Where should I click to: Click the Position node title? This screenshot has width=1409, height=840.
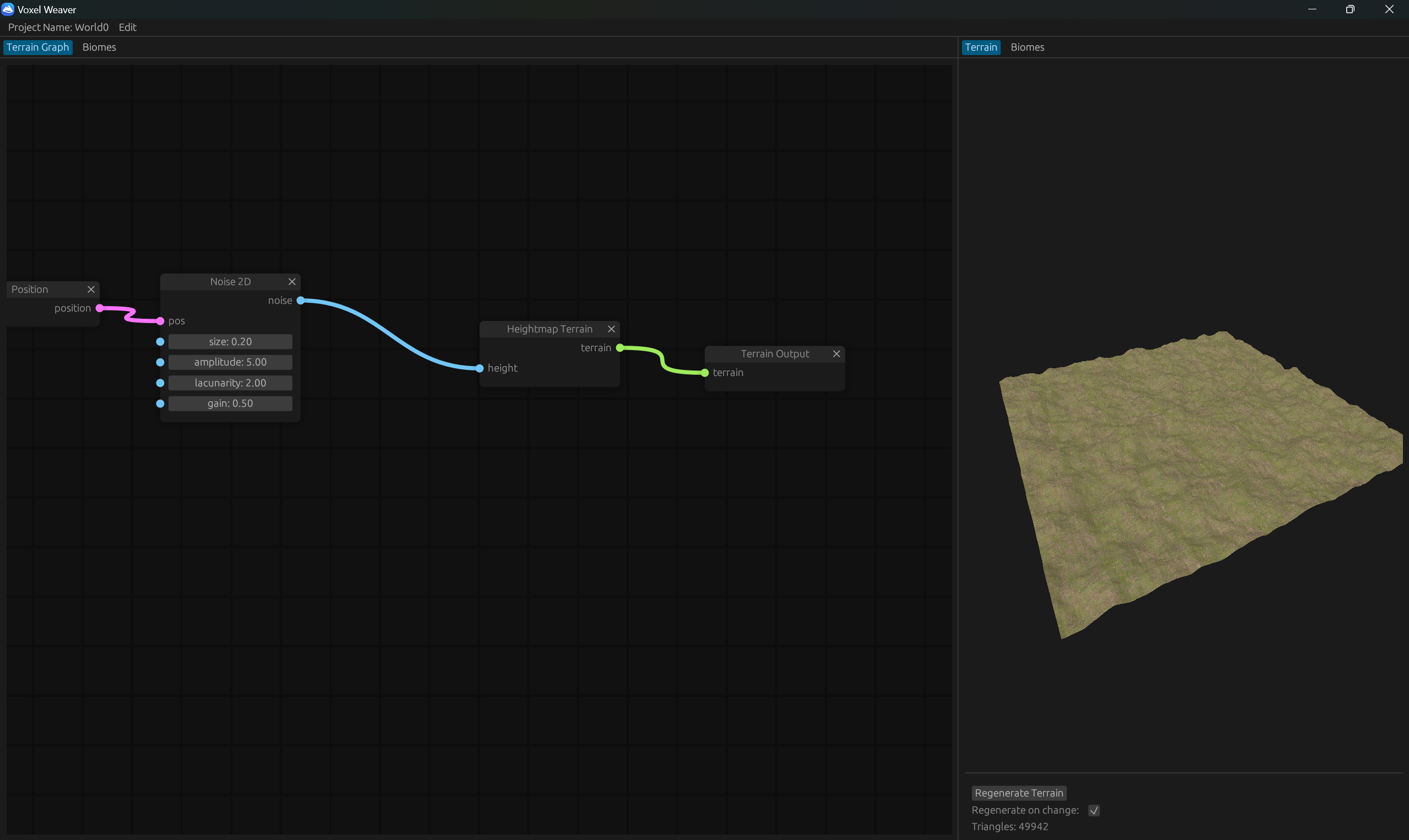coord(29,289)
